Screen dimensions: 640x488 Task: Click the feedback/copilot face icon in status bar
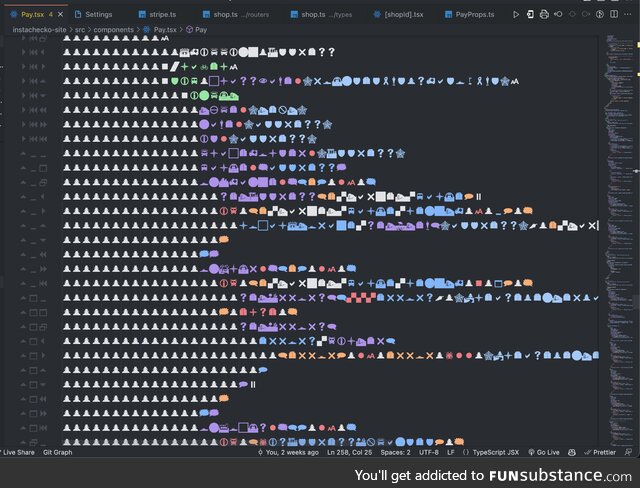pyautogui.click(x=572, y=452)
